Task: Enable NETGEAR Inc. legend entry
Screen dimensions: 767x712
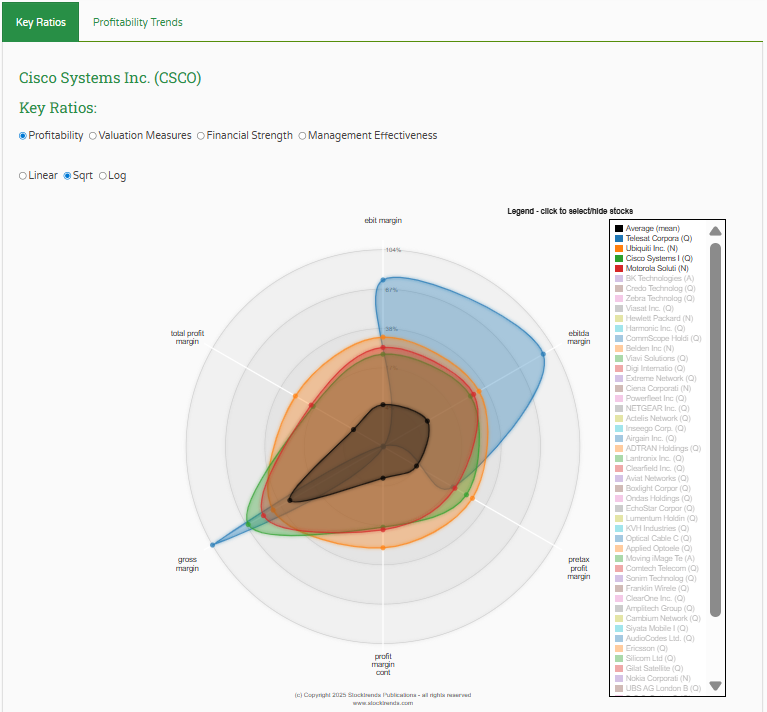Action: pyautogui.click(x=657, y=408)
